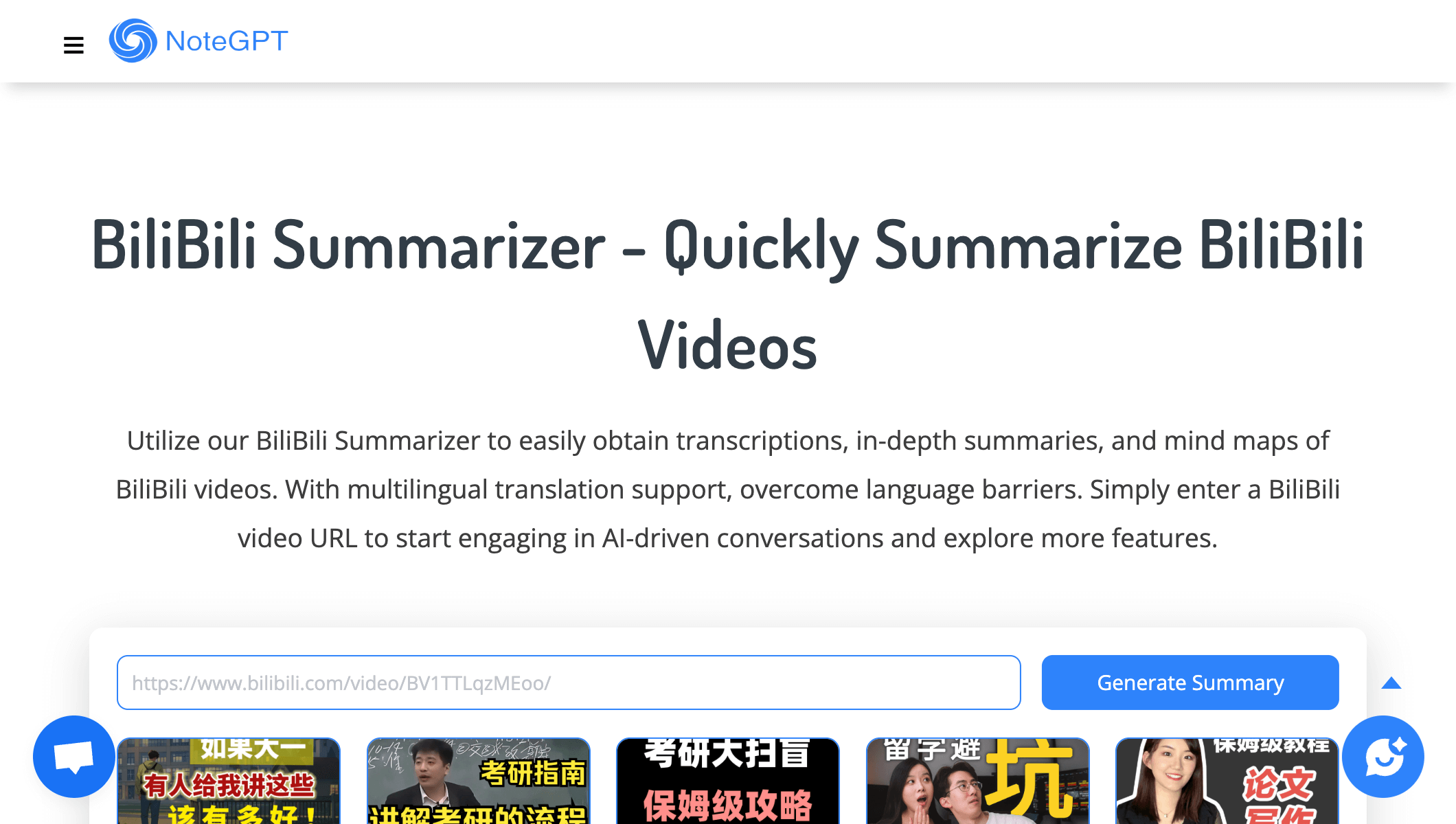Click the word Videos in the headline
This screenshot has height=824, width=1456.
tap(728, 346)
